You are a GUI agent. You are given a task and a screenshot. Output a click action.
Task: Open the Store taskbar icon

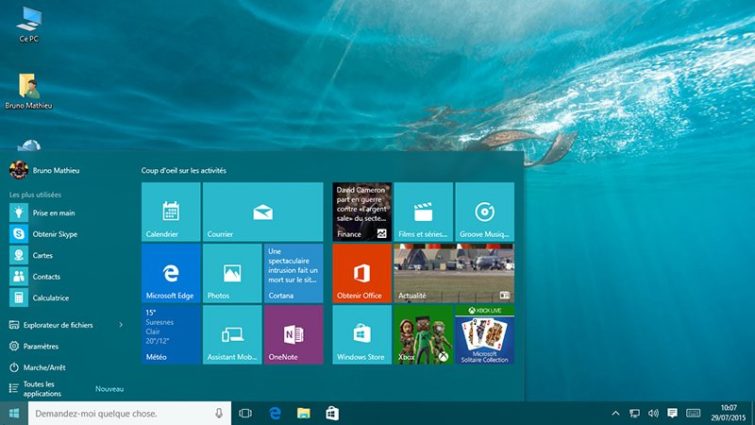[332, 413]
